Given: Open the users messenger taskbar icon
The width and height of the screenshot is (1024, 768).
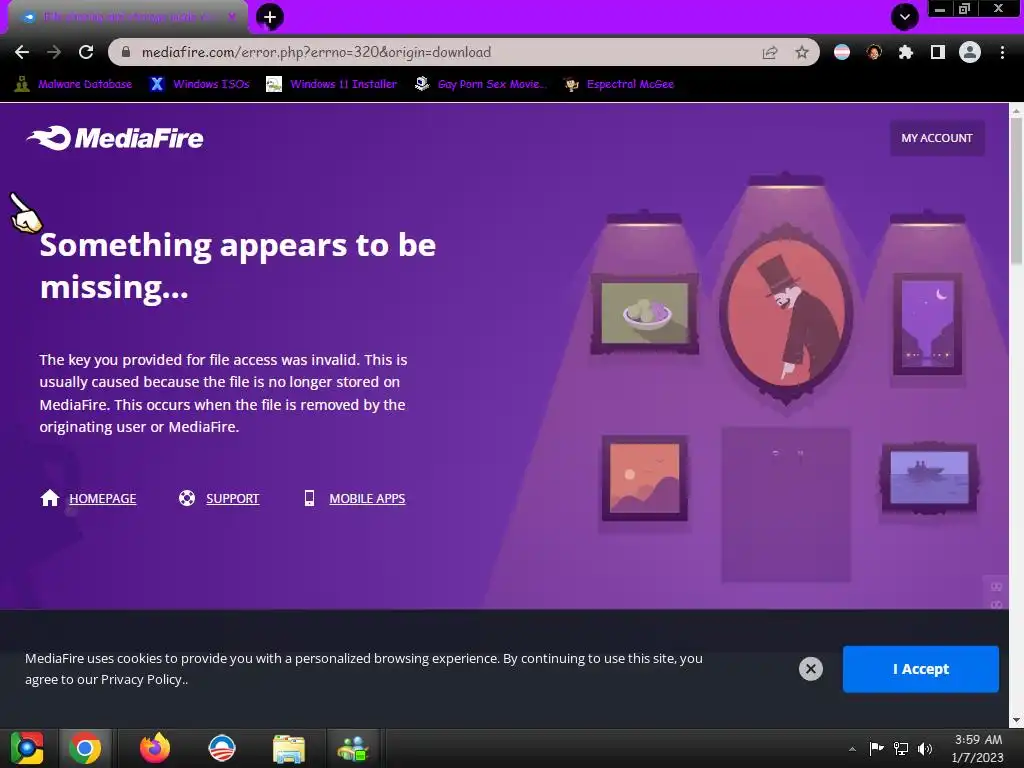Looking at the screenshot, I should click(353, 748).
